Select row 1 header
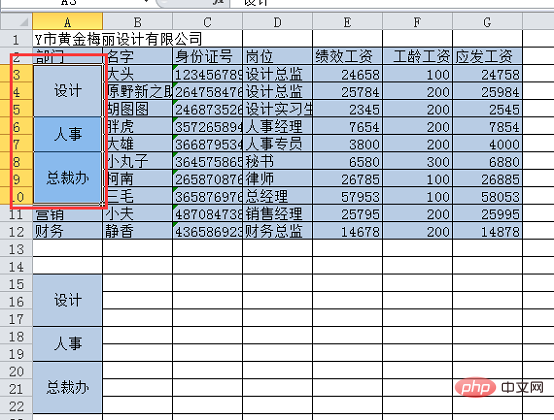 16,39
